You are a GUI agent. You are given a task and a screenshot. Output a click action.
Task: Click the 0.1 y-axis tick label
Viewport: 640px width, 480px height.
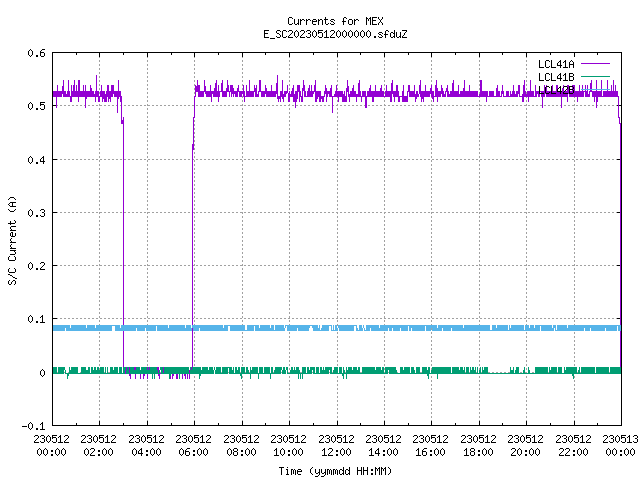pyautogui.click(x=36, y=319)
